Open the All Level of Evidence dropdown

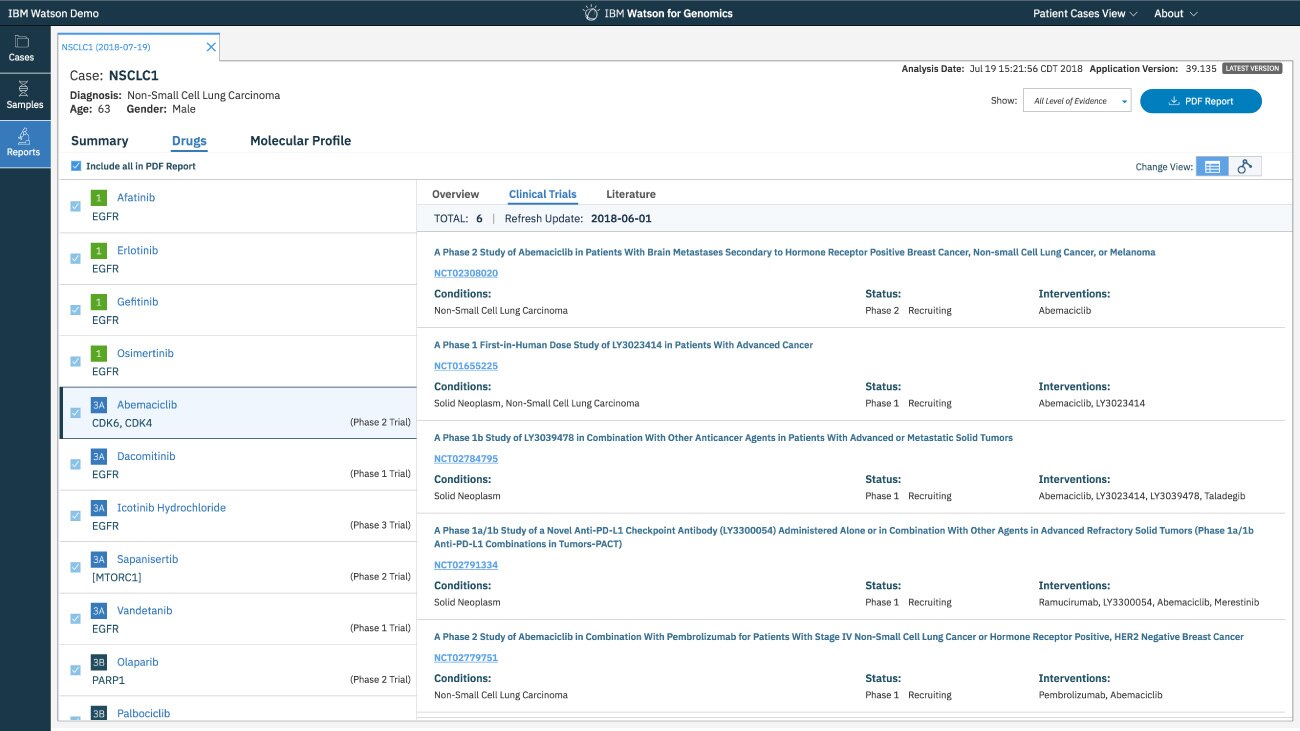[1077, 101]
